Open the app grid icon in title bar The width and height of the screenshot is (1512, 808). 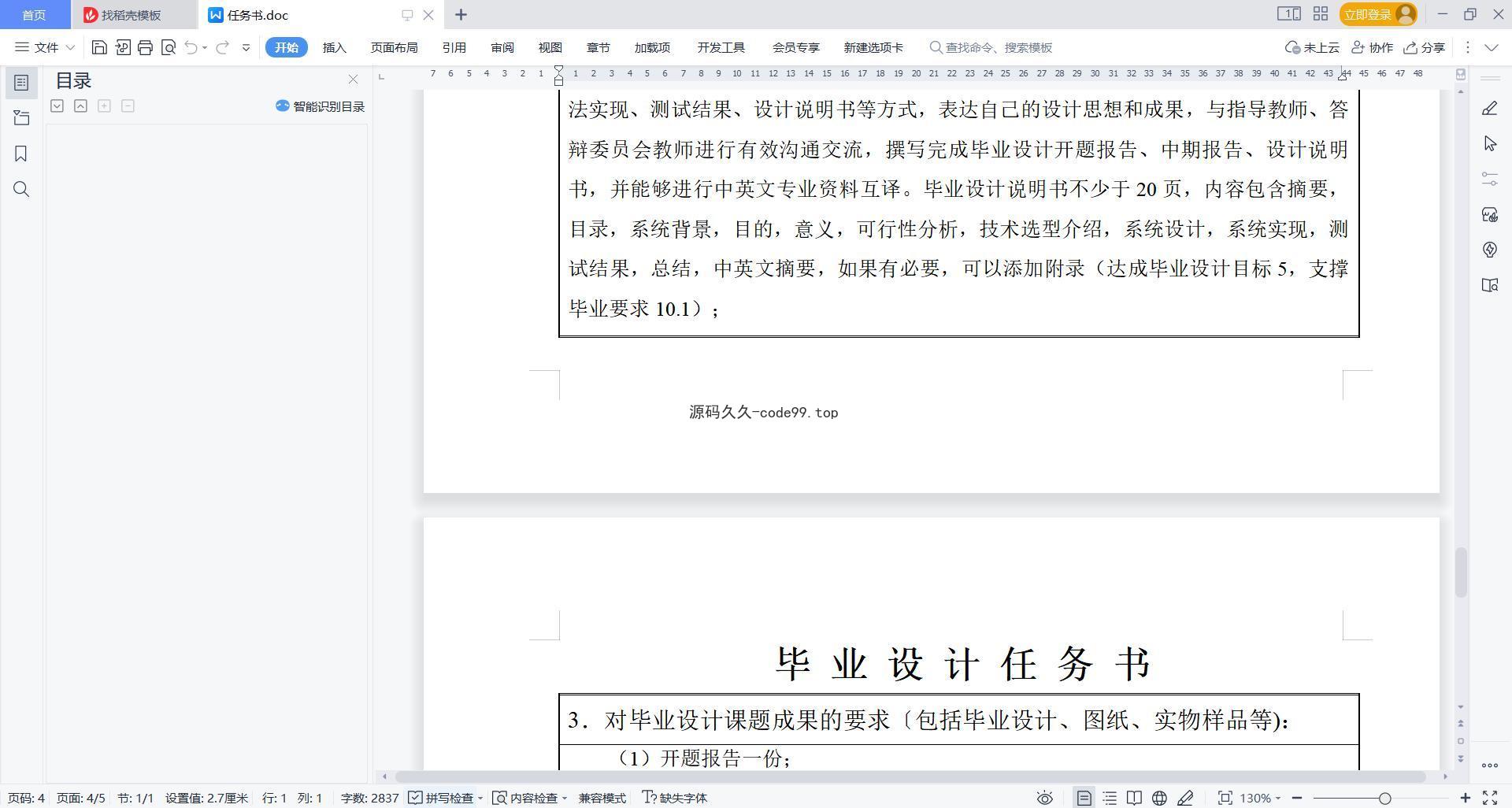click(1321, 14)
